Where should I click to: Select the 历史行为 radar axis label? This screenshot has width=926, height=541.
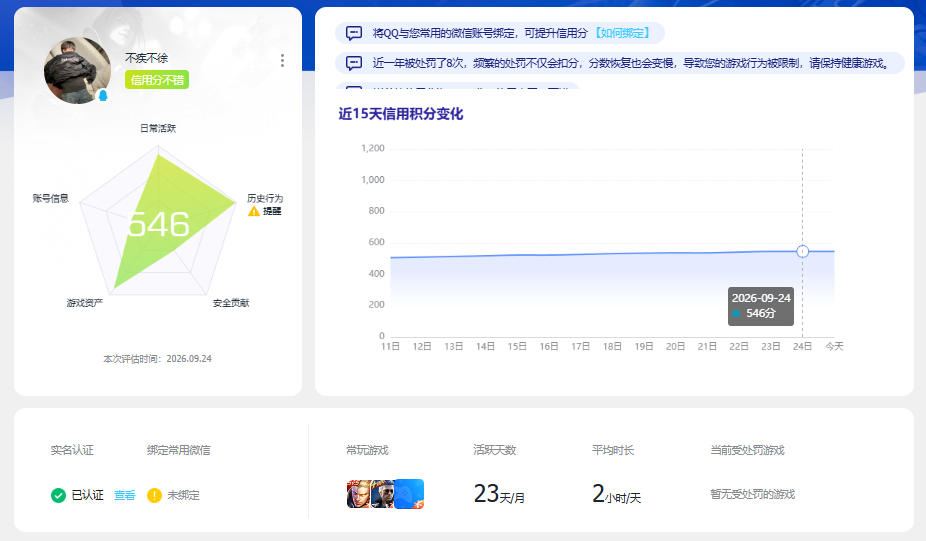point(265,198)
